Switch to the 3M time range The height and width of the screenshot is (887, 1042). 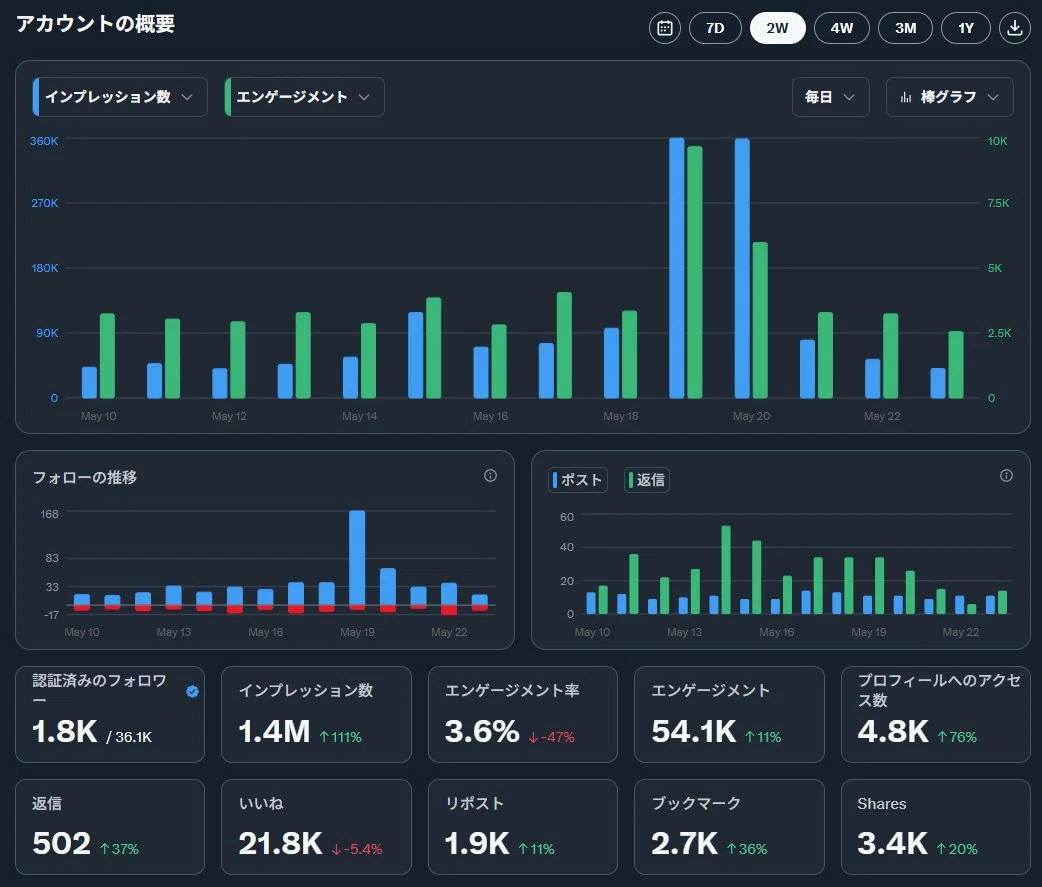coord(905,28)
